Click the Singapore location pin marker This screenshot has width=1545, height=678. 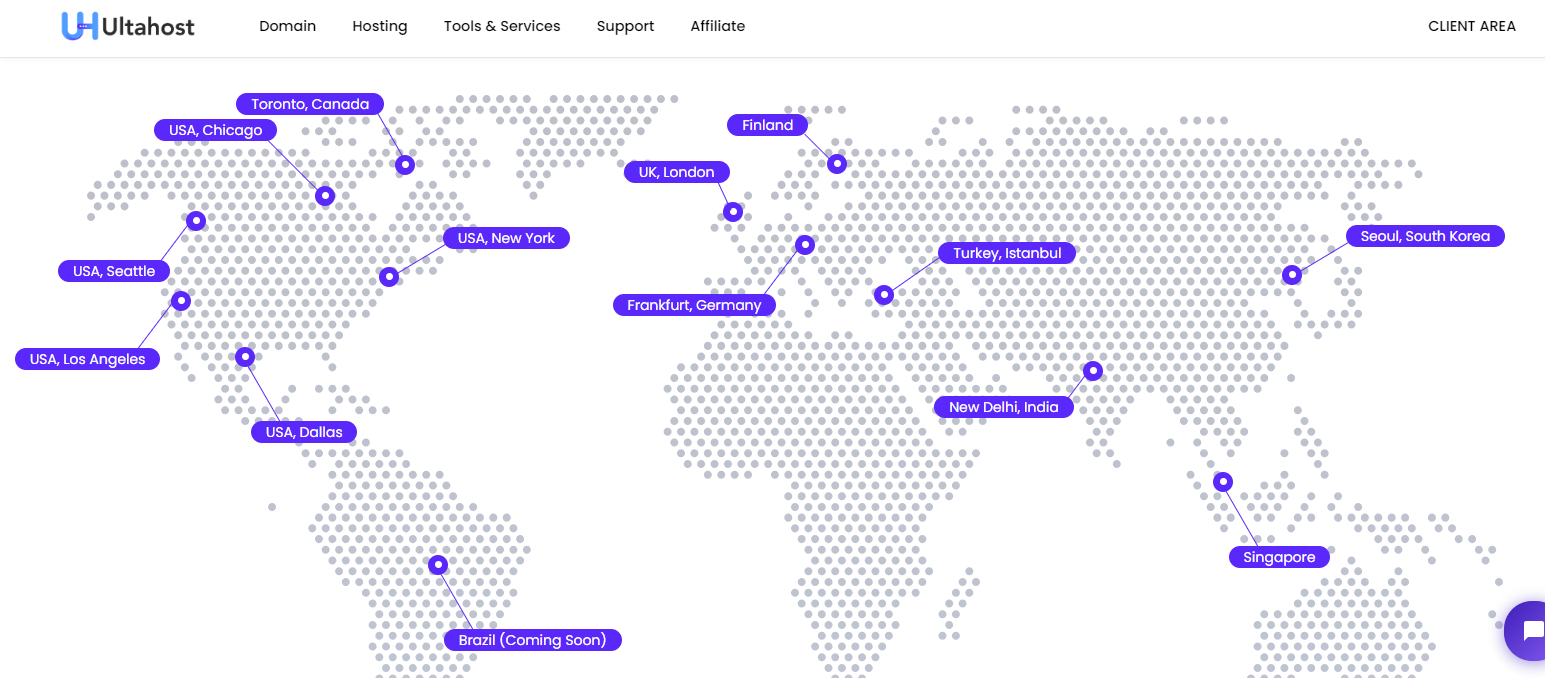(1223, 482)
